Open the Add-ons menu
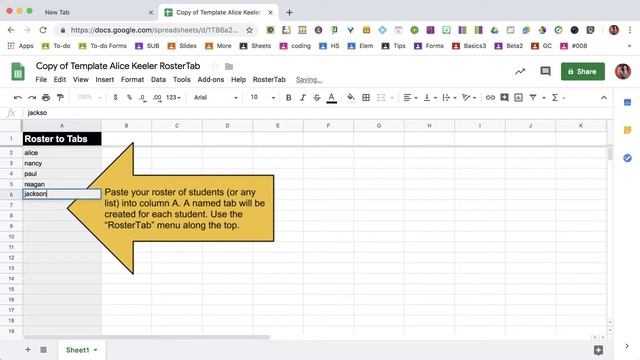This screenshot has width=640, height=360. pos(211,80)
